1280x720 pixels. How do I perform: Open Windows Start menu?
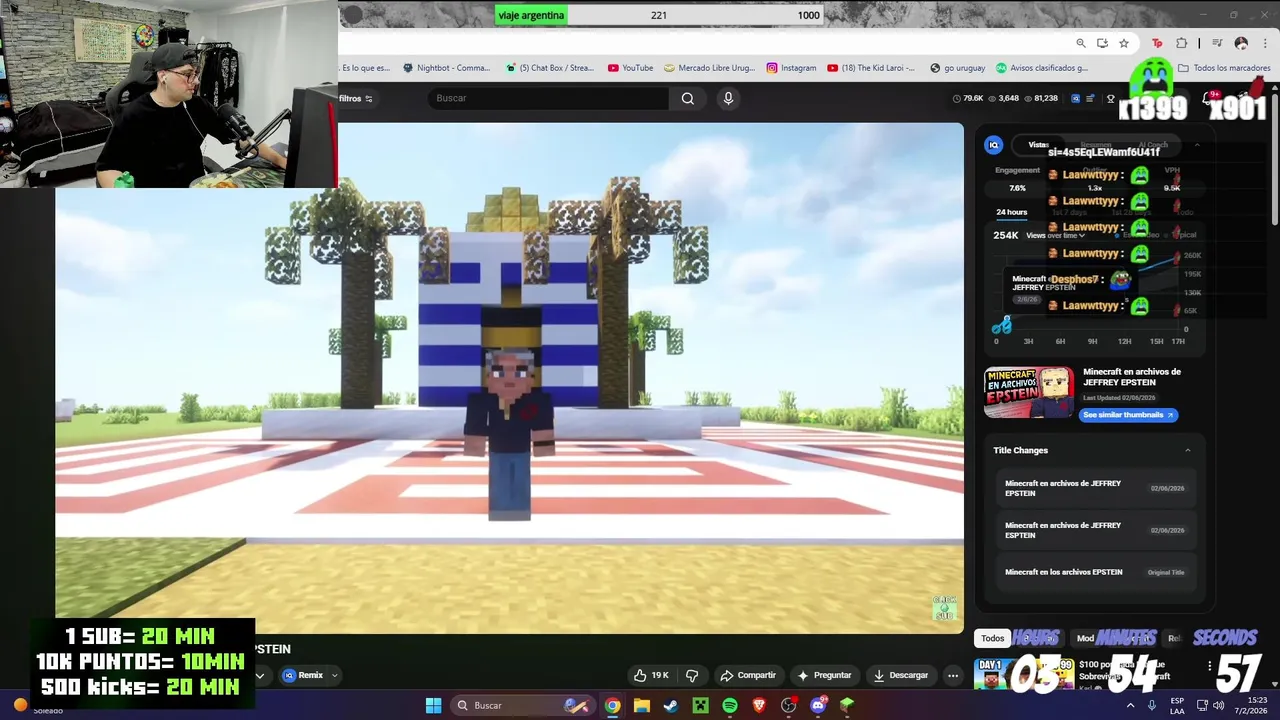(433, 705)
